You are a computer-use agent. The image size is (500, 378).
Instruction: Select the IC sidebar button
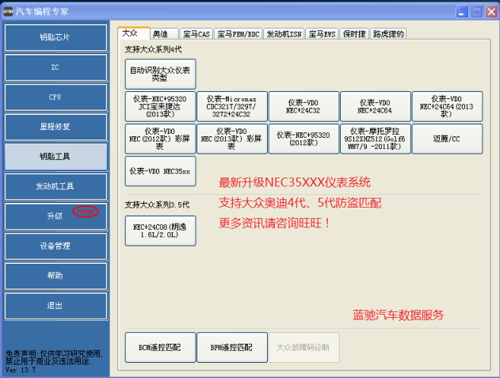pos(56,67)
